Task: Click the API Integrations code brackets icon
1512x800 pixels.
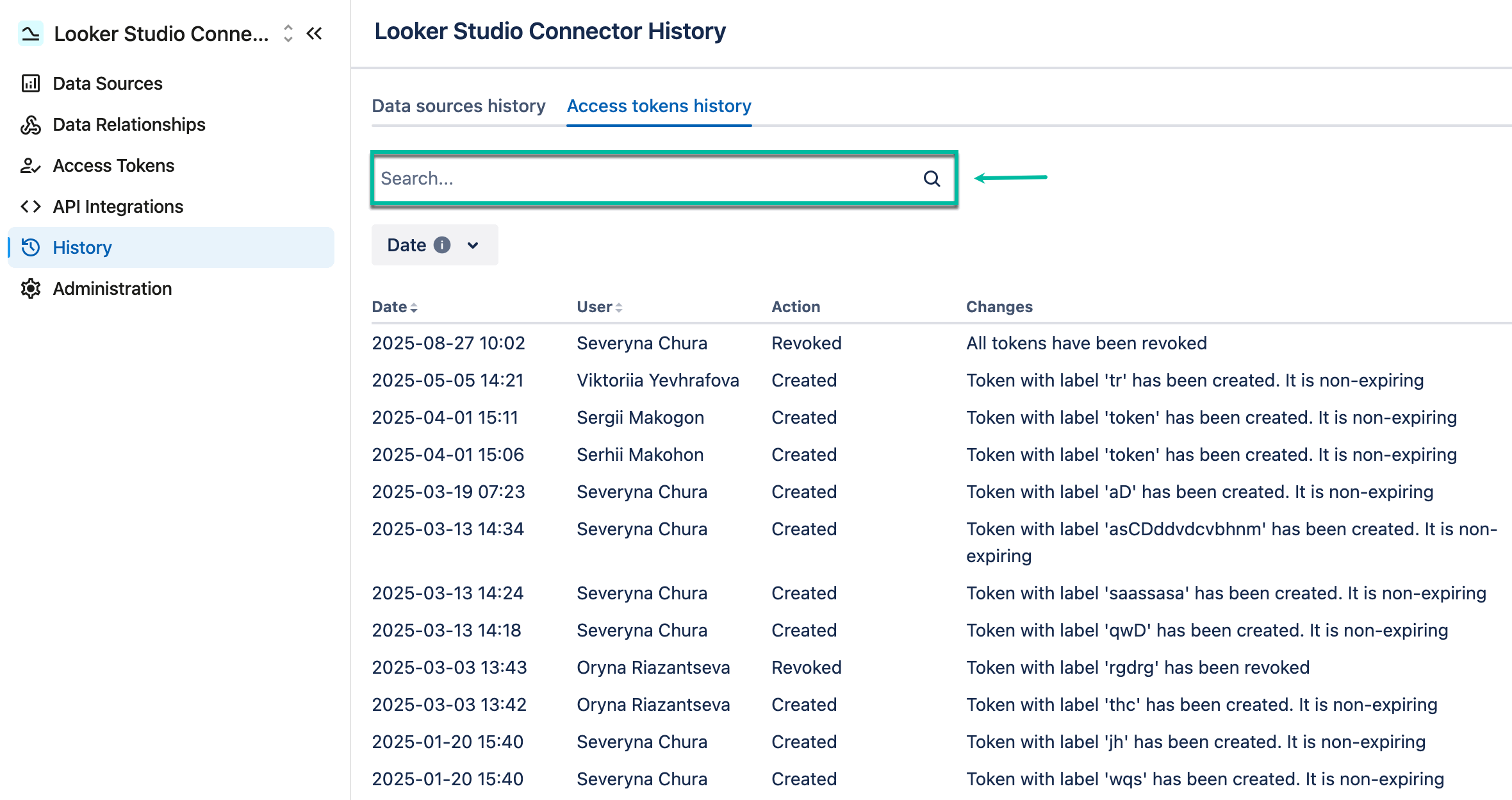Action: pos(30,206)
